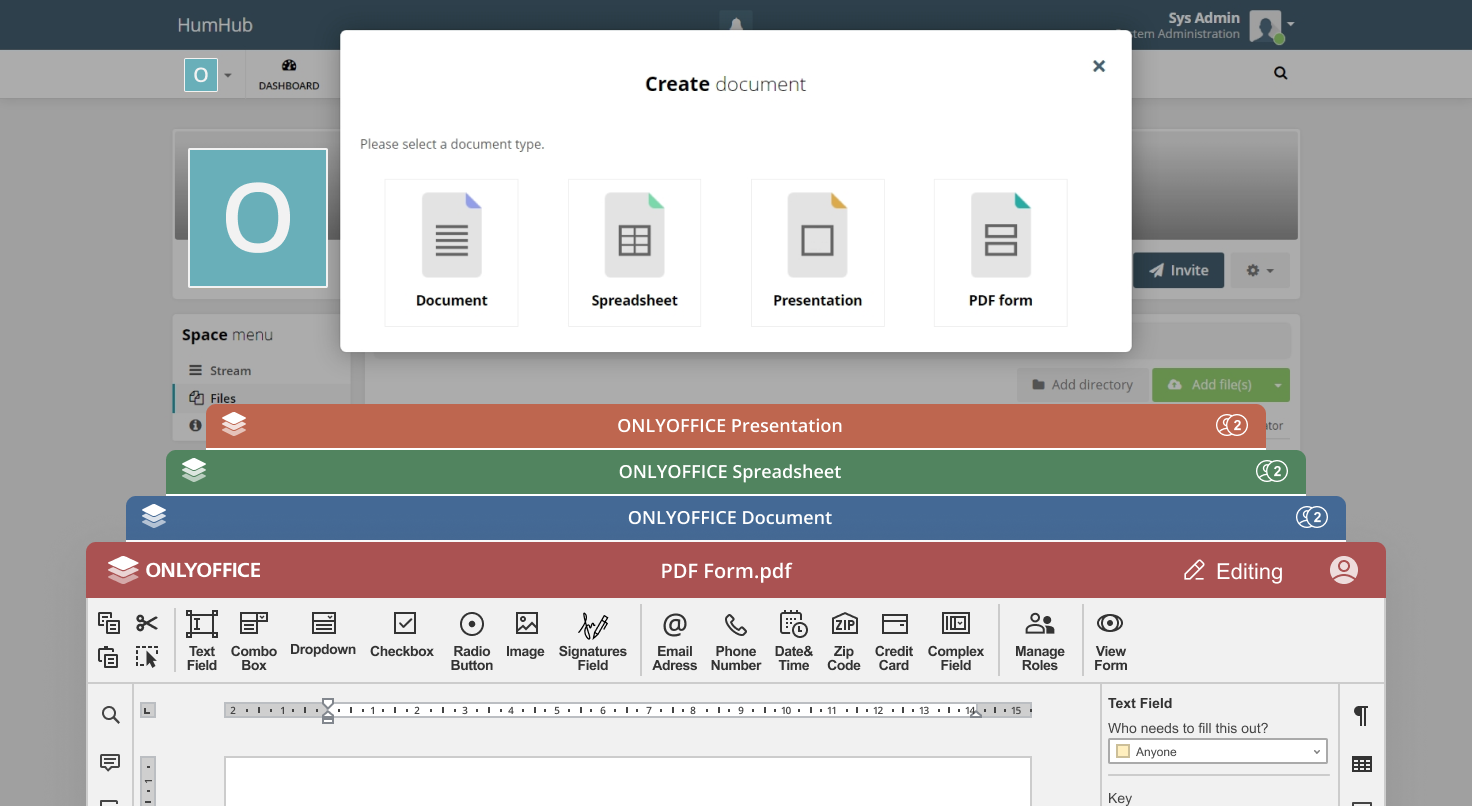Insert a Dropdown field
The image size is (1472, 806).
(x=323, y=634)
